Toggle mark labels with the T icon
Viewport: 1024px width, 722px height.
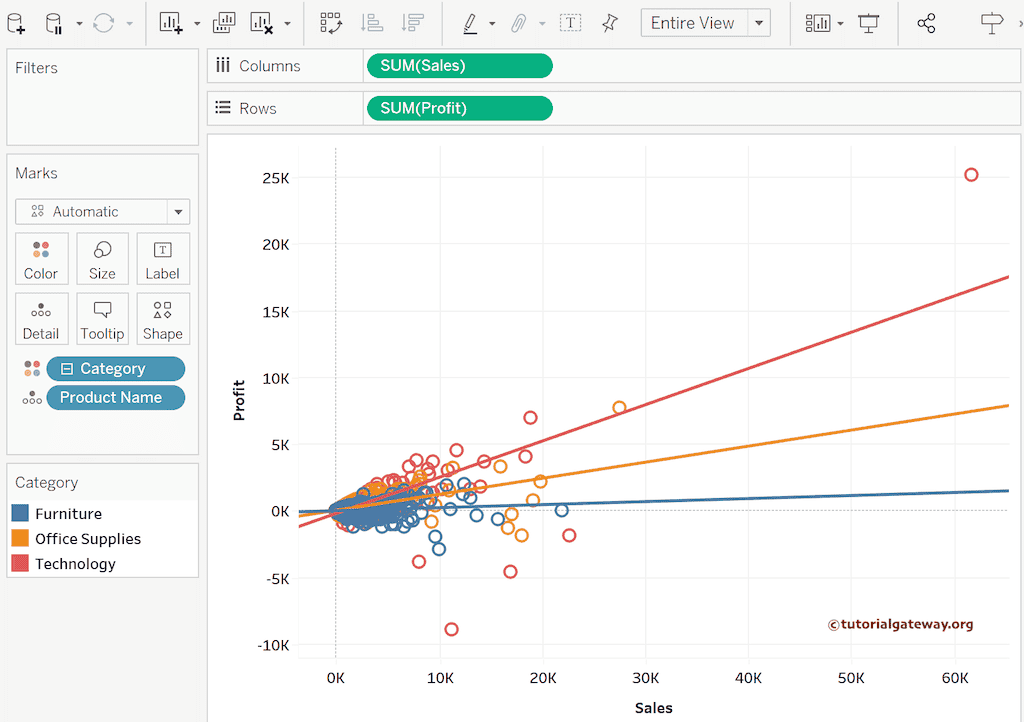[x=570, y=23]
